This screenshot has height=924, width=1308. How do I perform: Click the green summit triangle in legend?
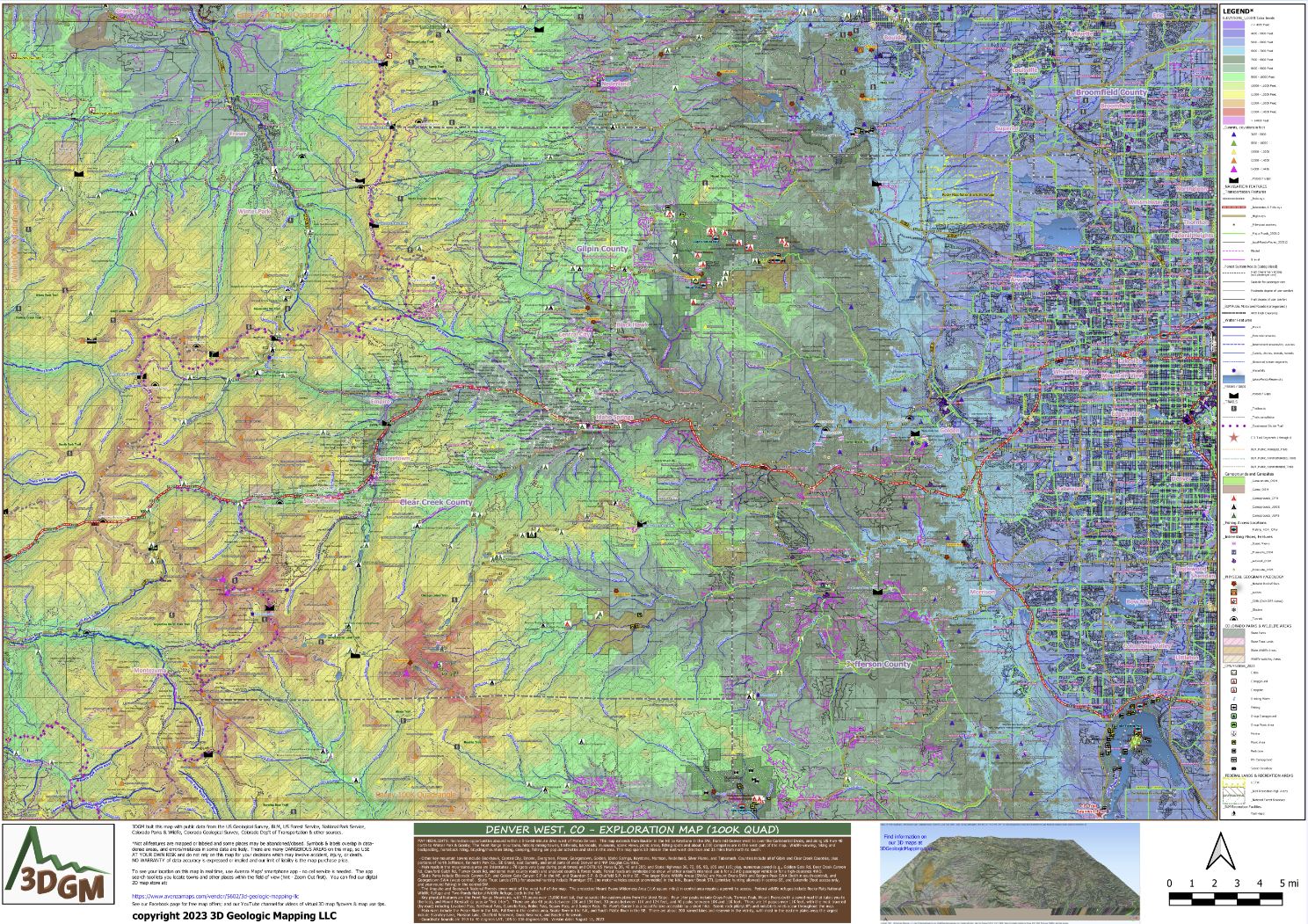pos(1234,143)
